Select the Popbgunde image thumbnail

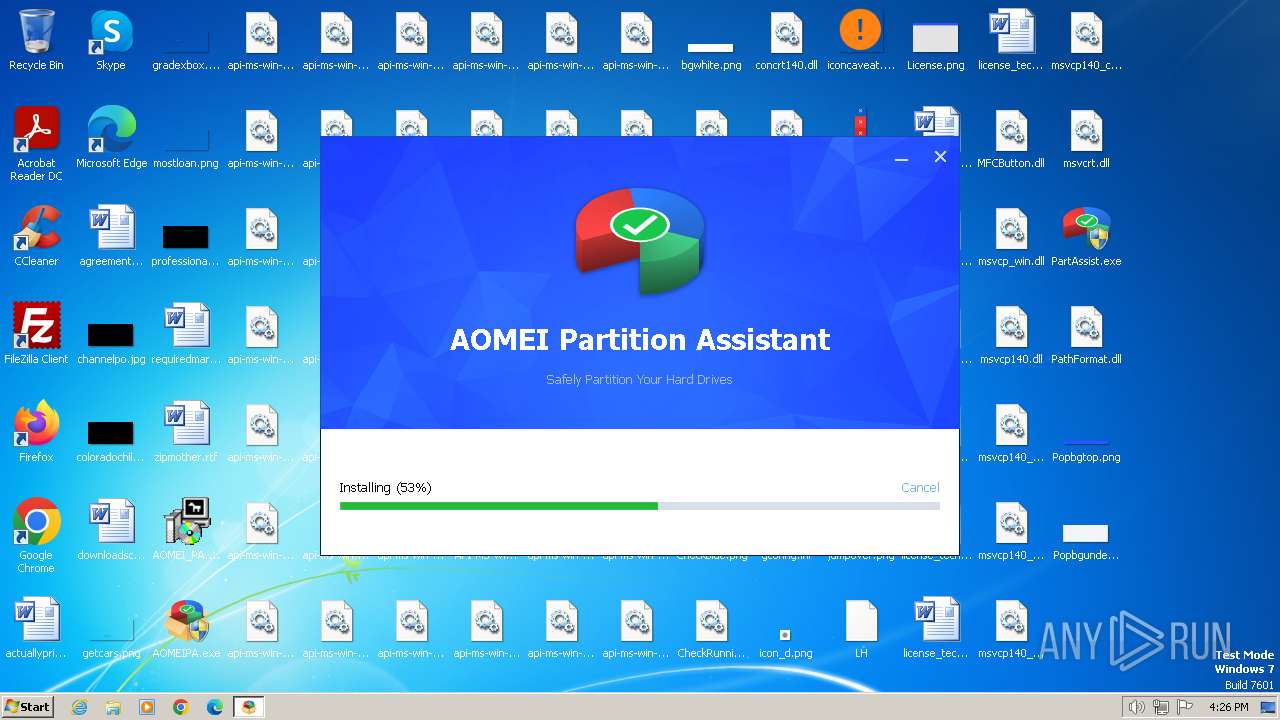tap(1086, 541)
